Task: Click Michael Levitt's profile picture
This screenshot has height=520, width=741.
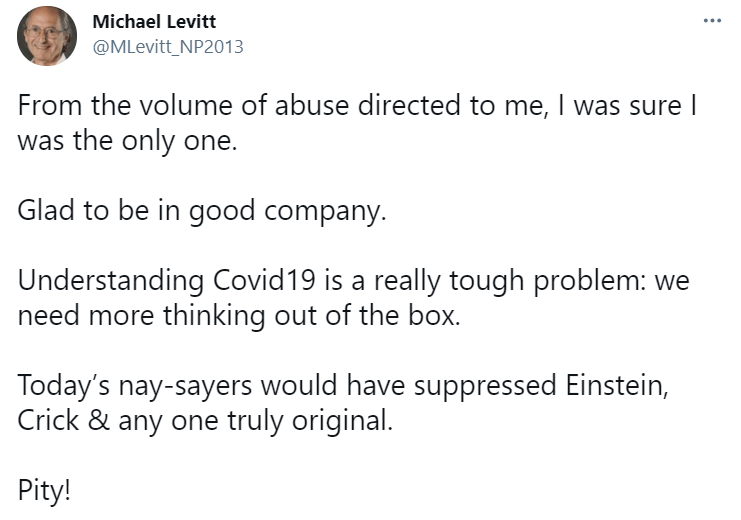Action: pos(47,35)
